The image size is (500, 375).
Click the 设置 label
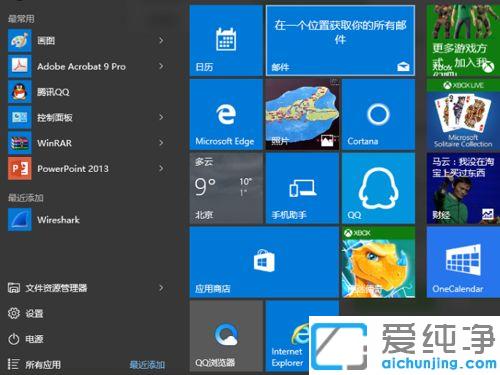[34, 314]
